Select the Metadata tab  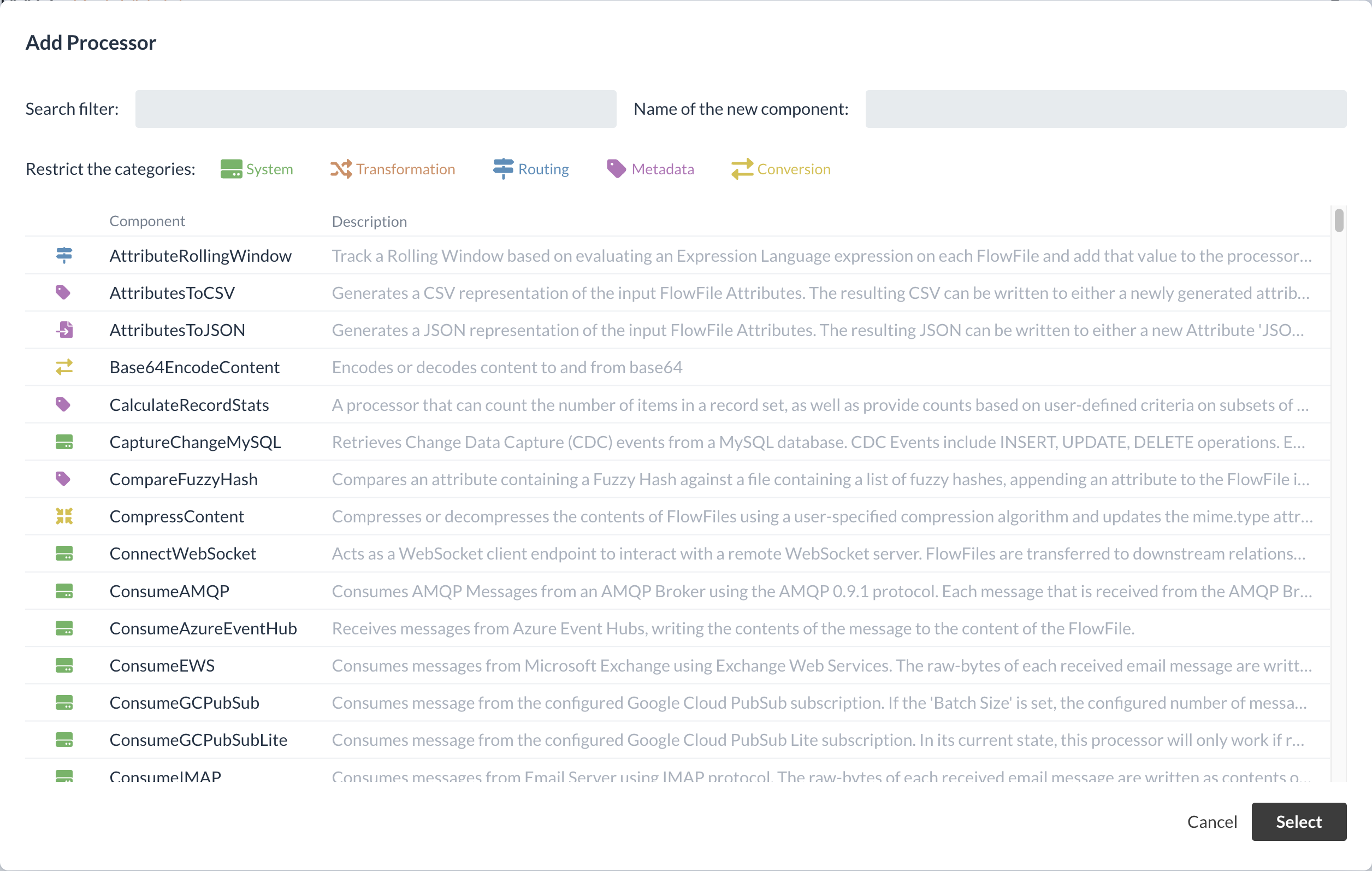pyautogui.click(x=651, y=168)
